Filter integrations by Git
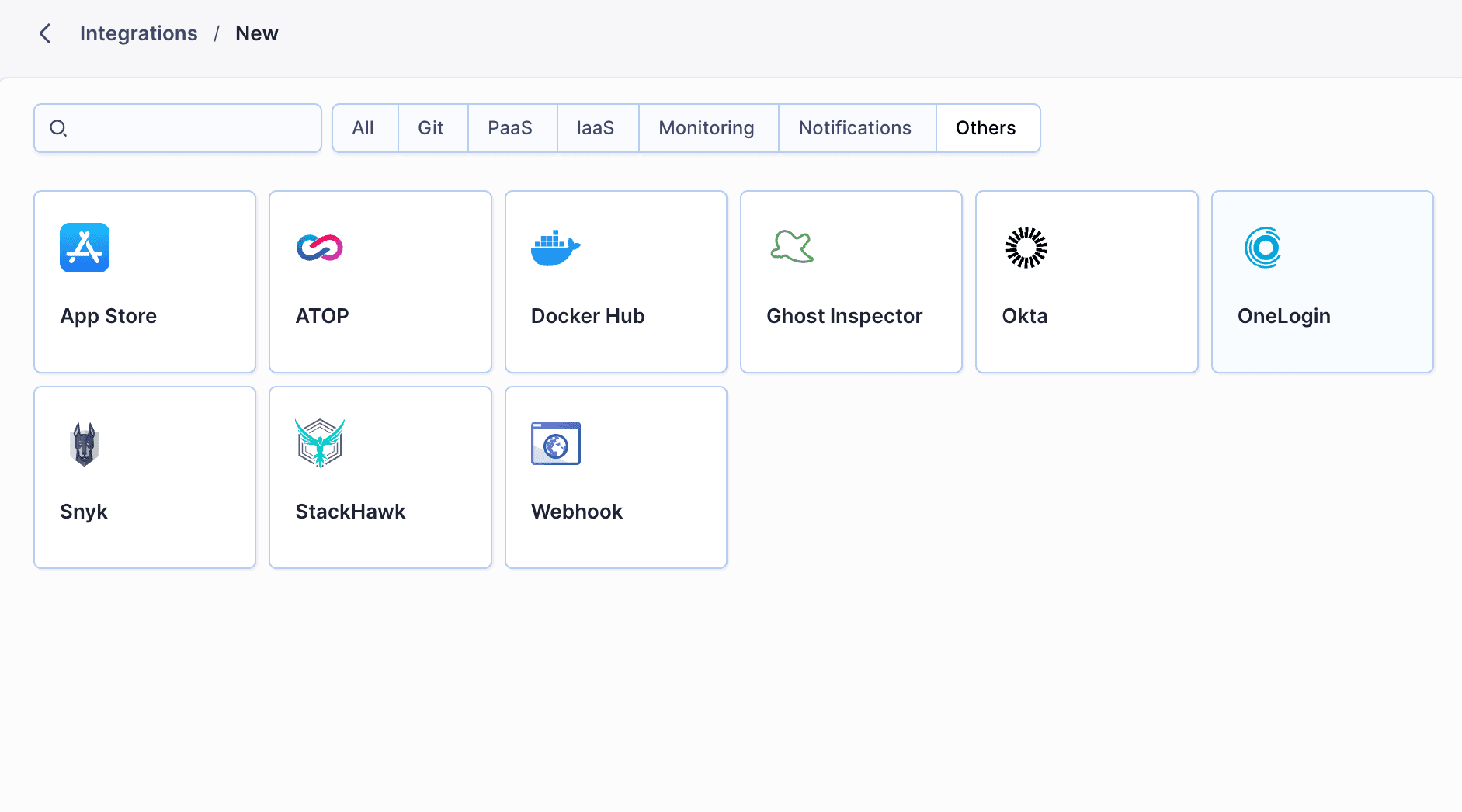The height and width of the screenshot is (812, 1462). click(431, 128)
